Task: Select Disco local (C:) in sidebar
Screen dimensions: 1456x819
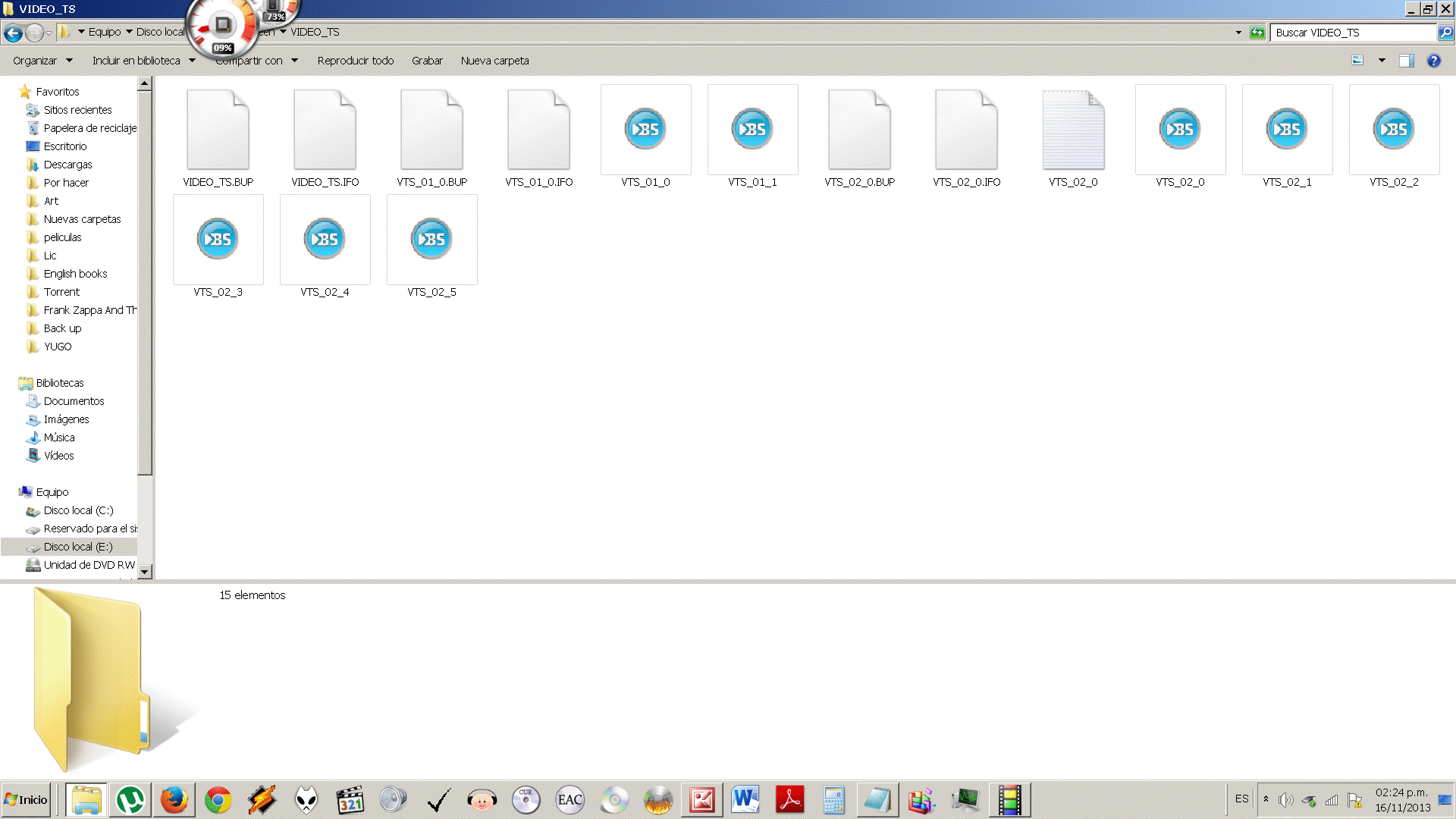Action: coord(78,510)
